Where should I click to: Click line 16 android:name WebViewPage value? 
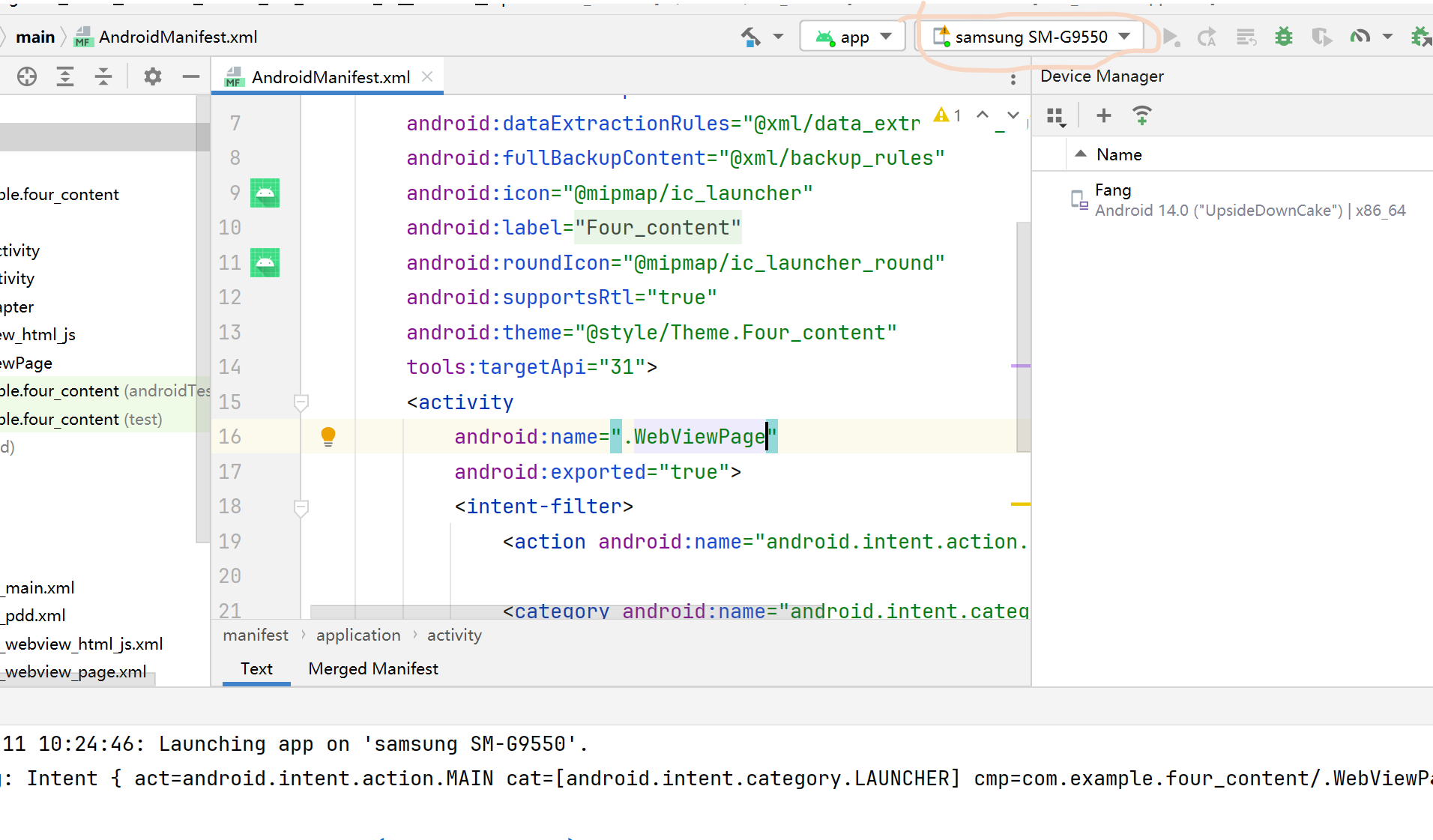tap(694, 437)
